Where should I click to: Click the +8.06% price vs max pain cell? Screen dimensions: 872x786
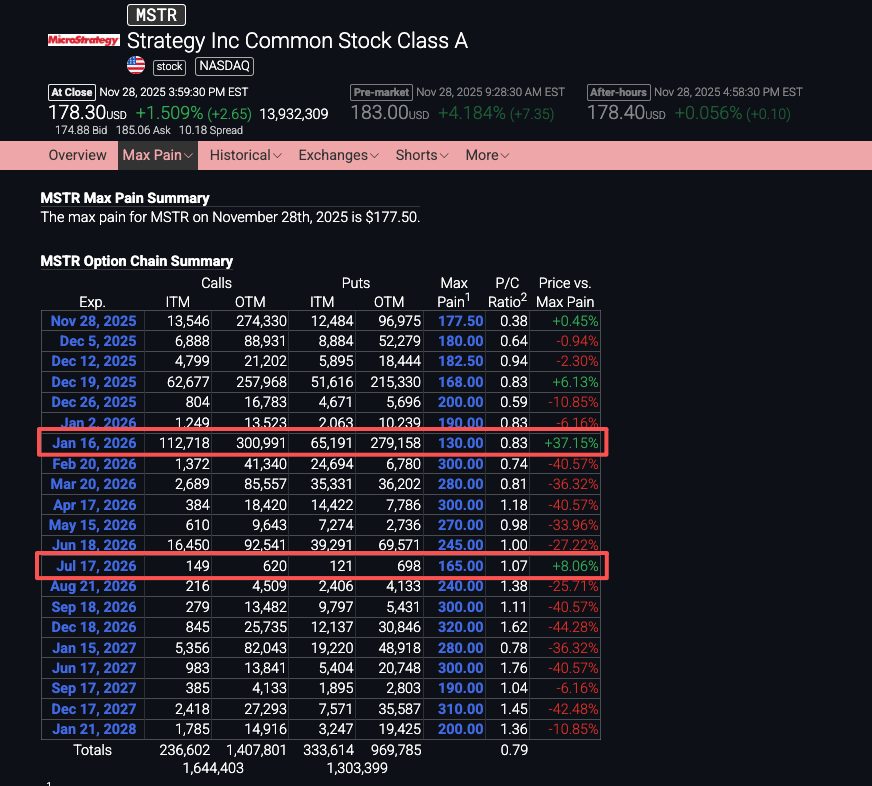click(x=575, y=566)
